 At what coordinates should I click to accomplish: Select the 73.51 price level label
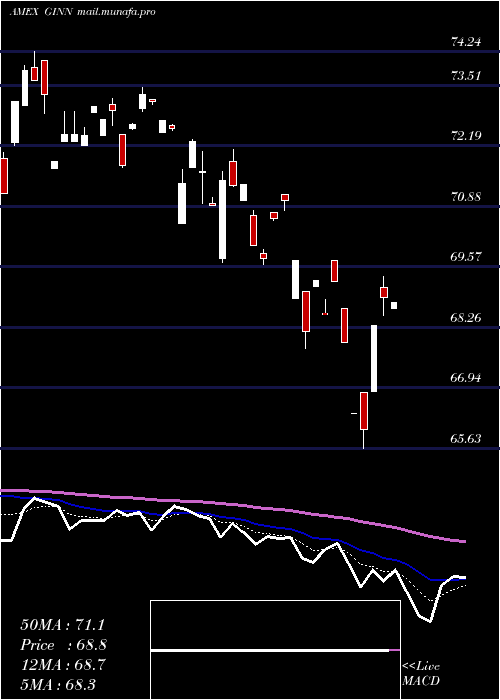click(x=466, y=76)
